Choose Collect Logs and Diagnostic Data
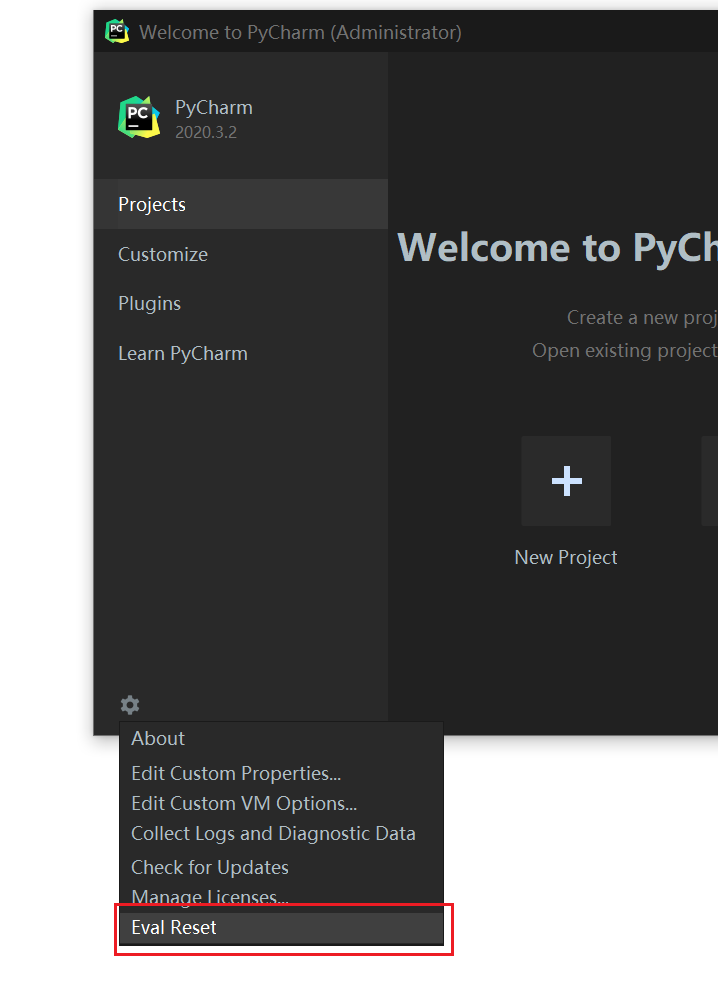This screenshot has height=985, width=718. tap(281, 834)
